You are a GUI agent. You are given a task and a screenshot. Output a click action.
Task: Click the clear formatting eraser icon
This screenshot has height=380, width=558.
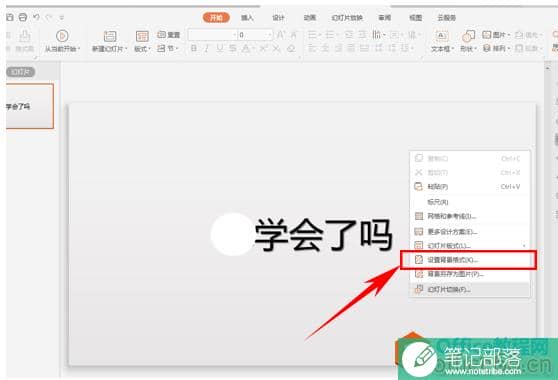(291, 48)
